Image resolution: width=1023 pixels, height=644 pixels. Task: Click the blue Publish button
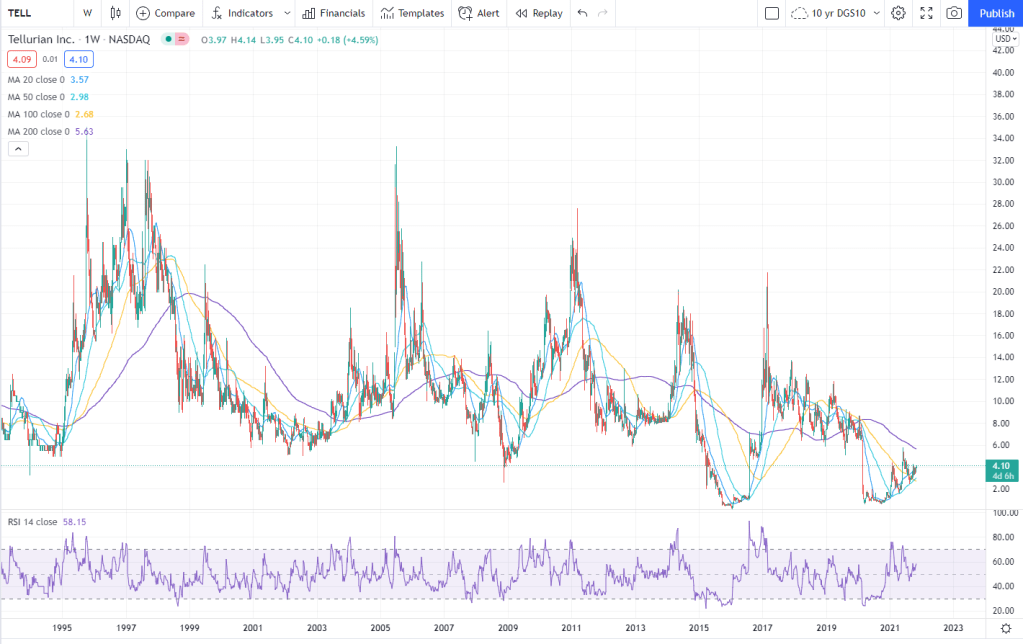tap(996, 13)
